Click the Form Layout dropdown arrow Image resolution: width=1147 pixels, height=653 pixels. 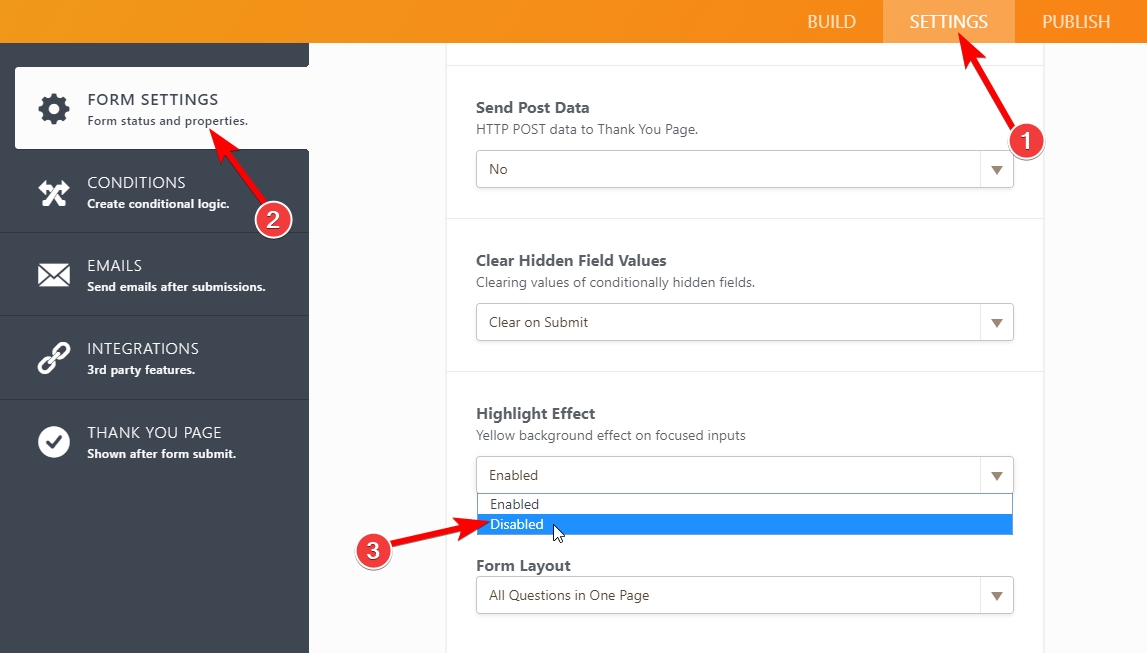[996, 595]
